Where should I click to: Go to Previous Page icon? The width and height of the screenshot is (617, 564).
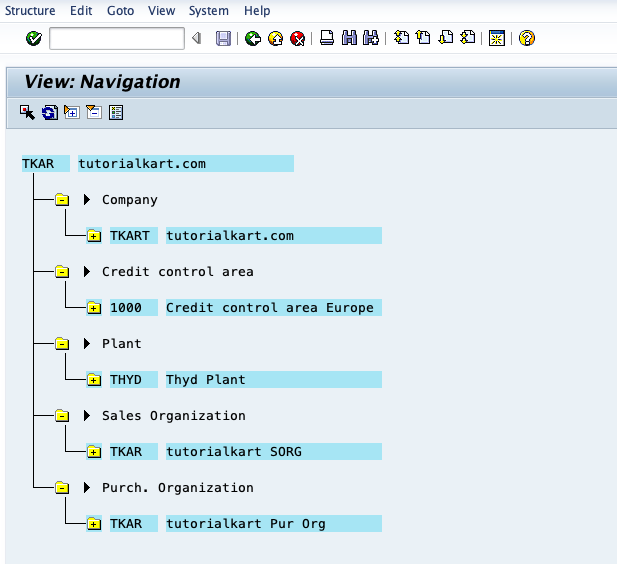423,37
